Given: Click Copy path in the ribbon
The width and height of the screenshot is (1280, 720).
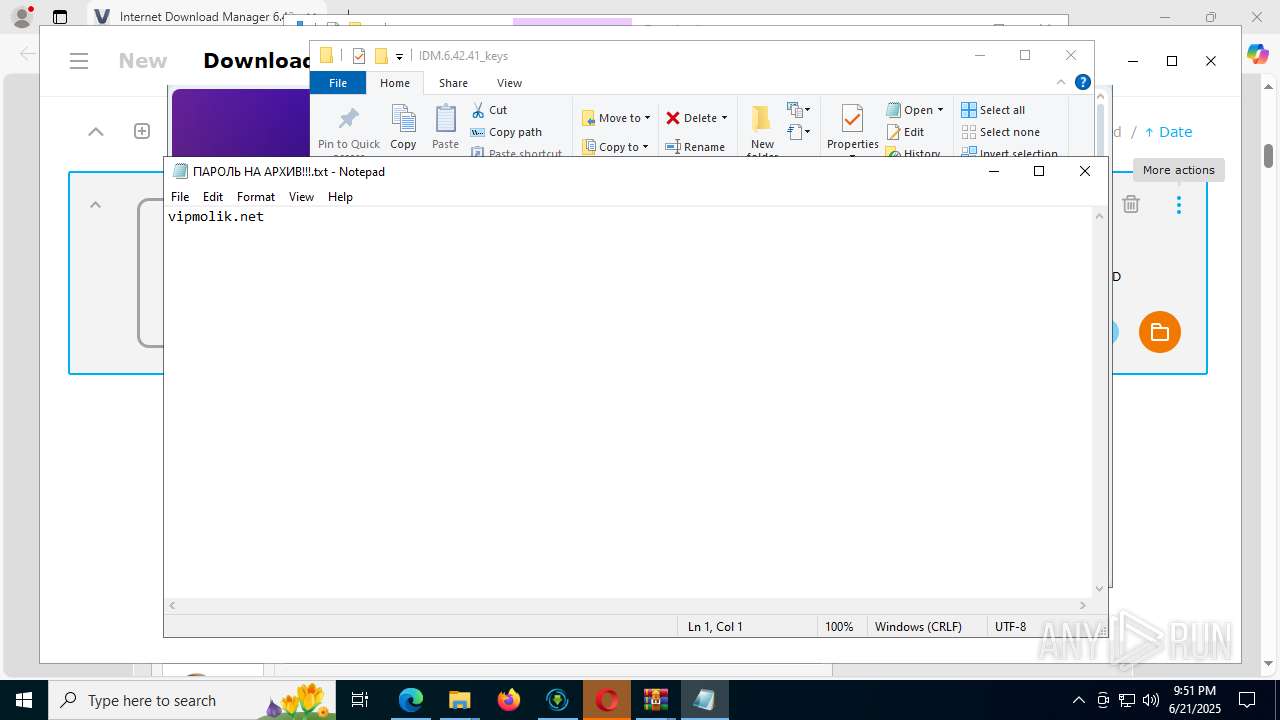Looking at the screenshot, I should 506,132.
